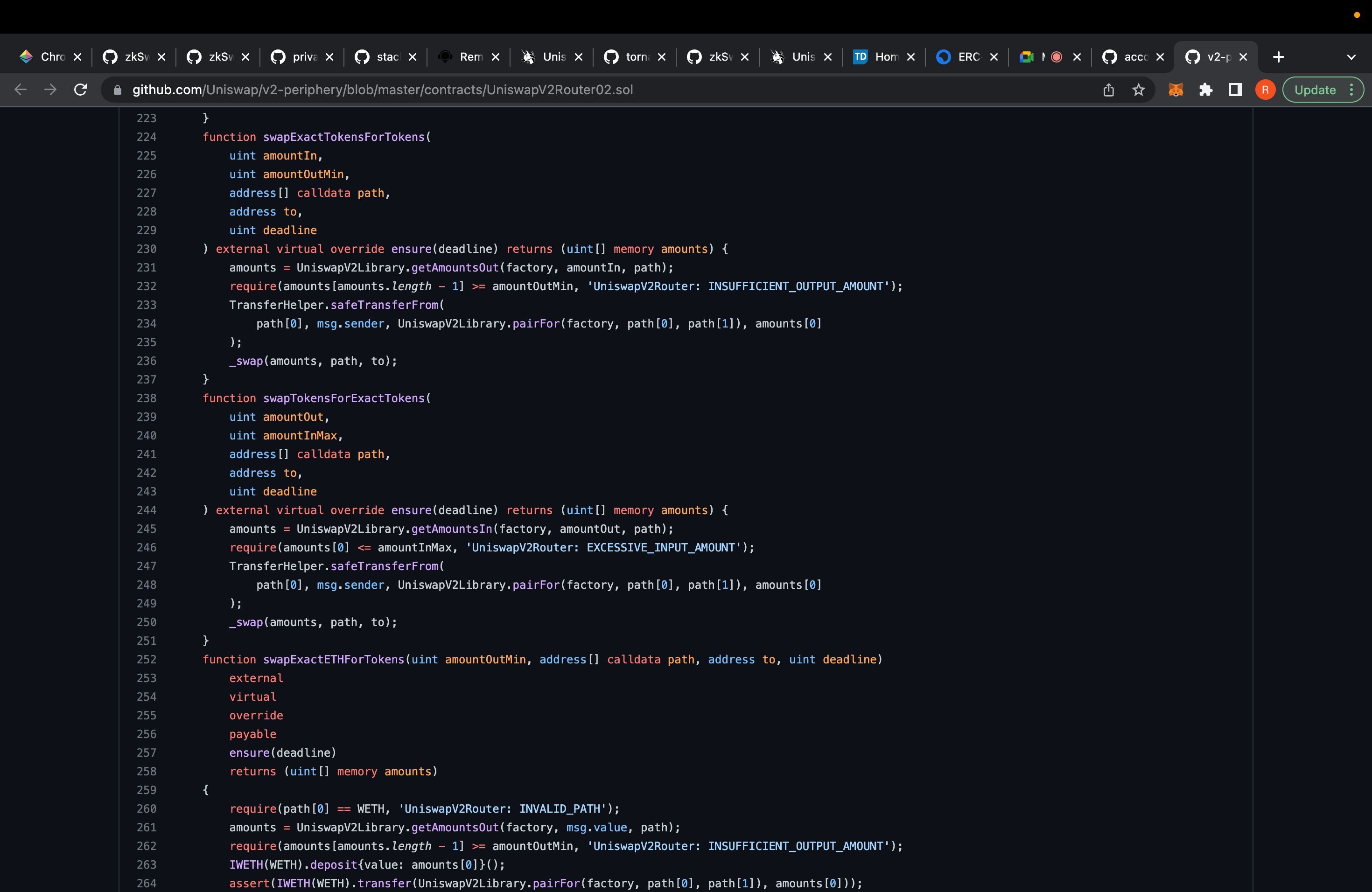Click amountOutMin parameter on line 226

[x=303, y=174]
